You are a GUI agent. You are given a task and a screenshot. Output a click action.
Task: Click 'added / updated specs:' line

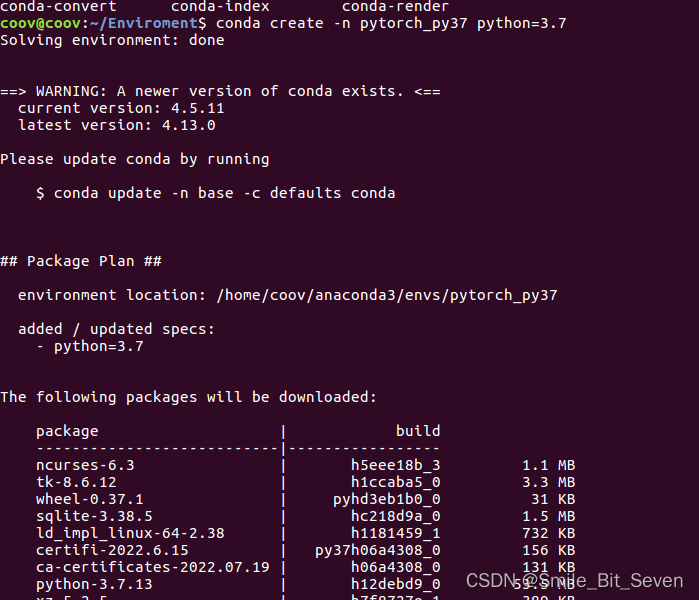[x=116, y=329]
